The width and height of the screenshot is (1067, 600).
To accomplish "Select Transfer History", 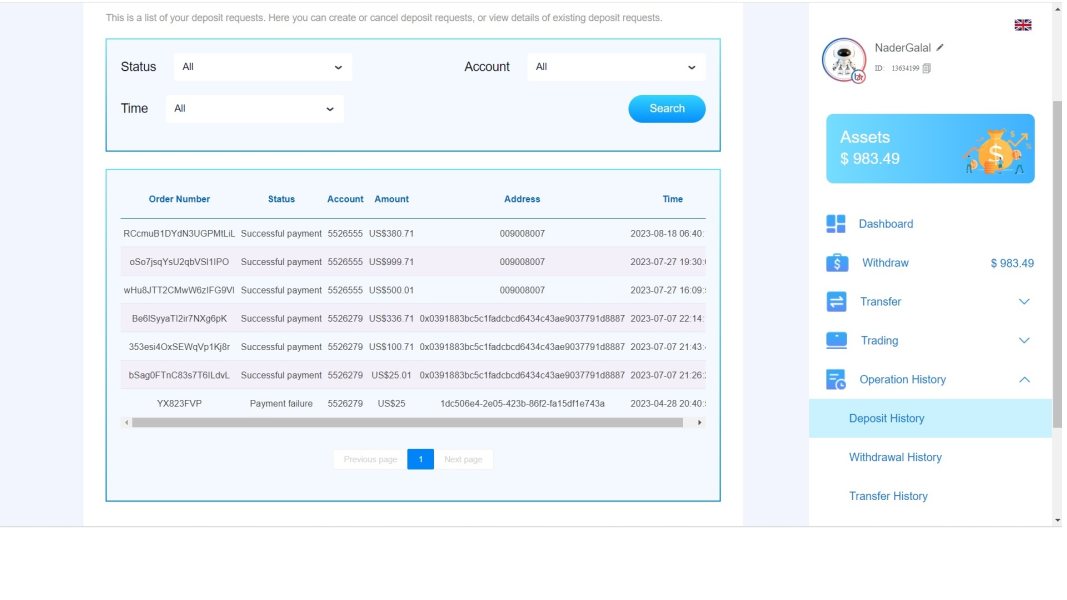I will [888, 496].
